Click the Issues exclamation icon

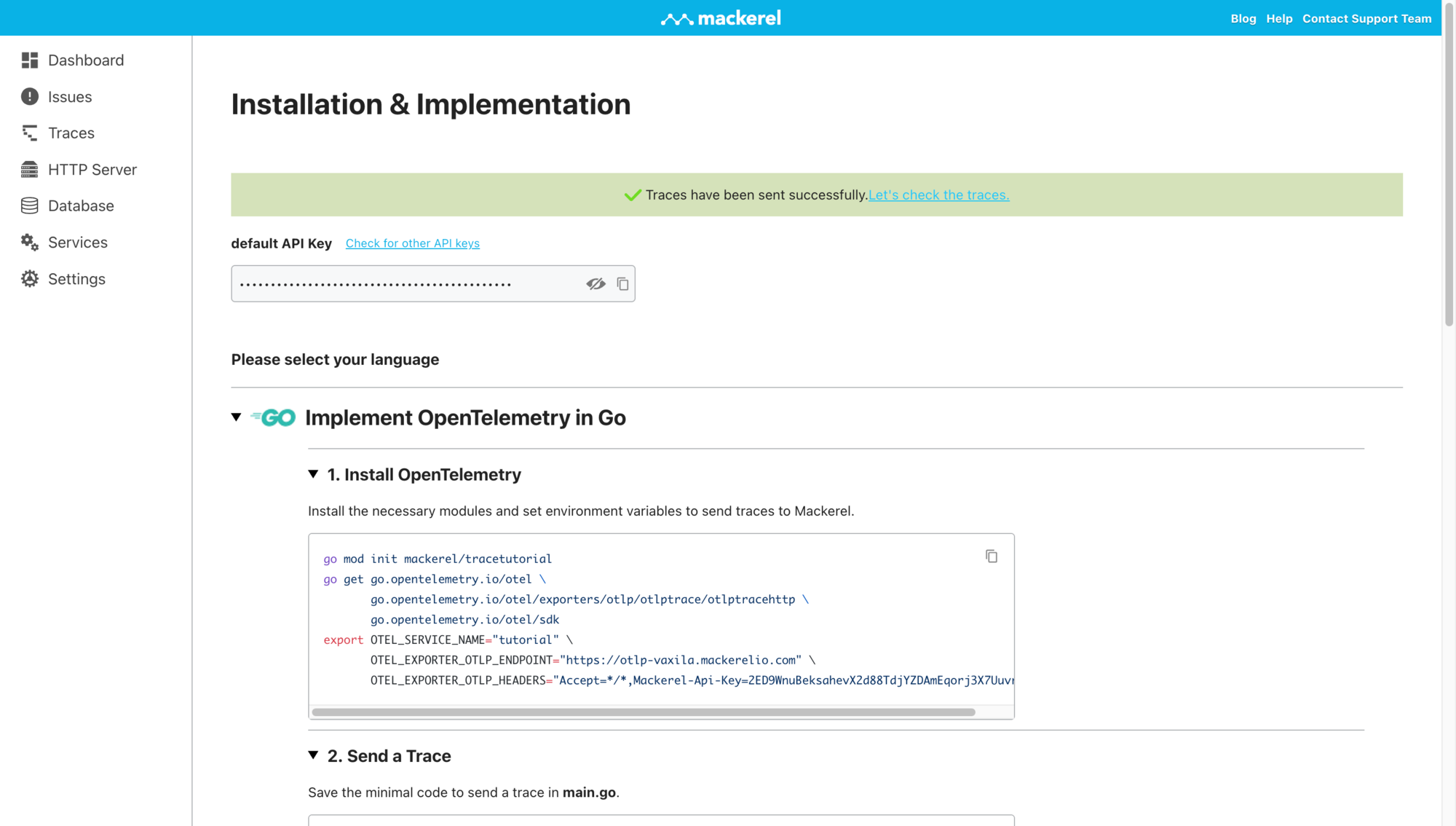(x=29, y=97)
